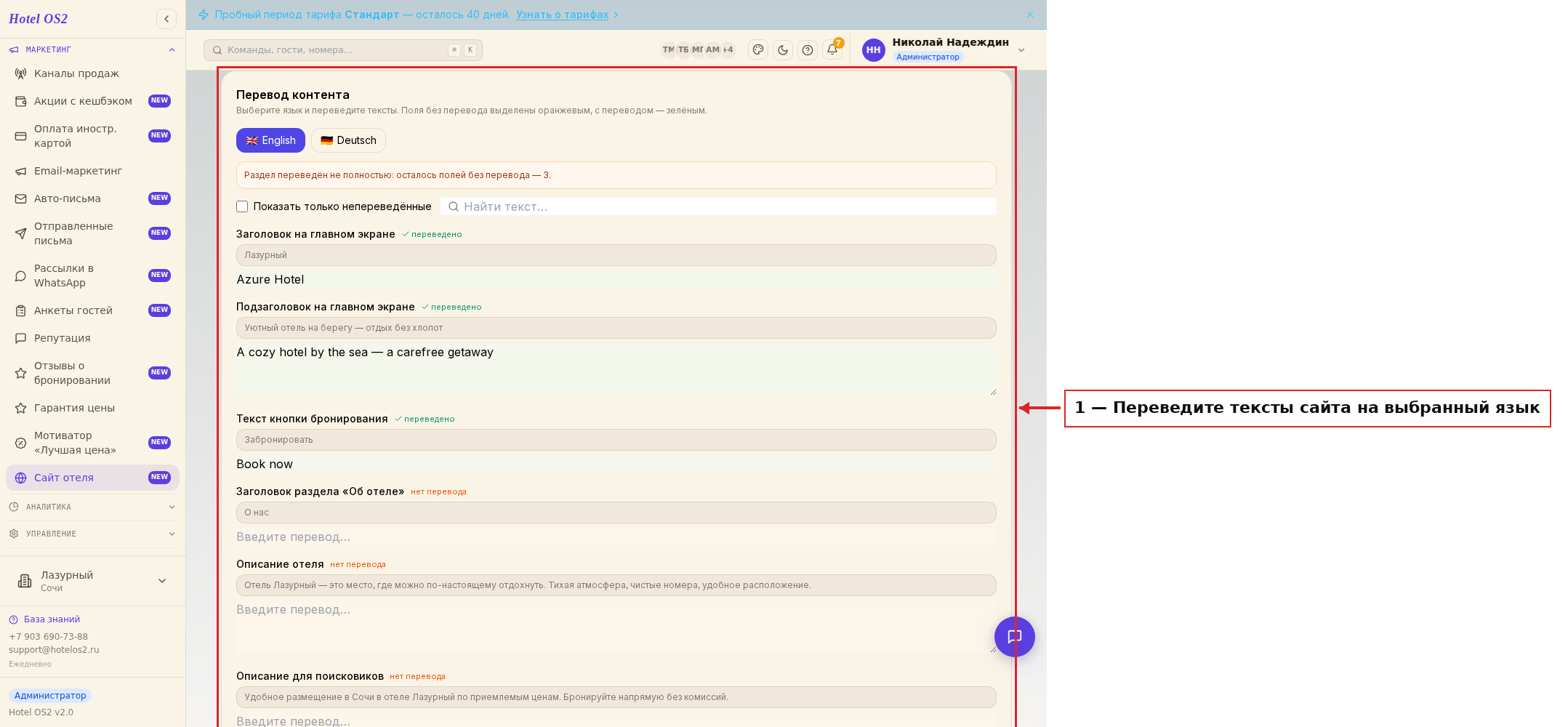Click the Найти текст search field
This screenshot has height=727, width=1568.
tap(718, 206)
